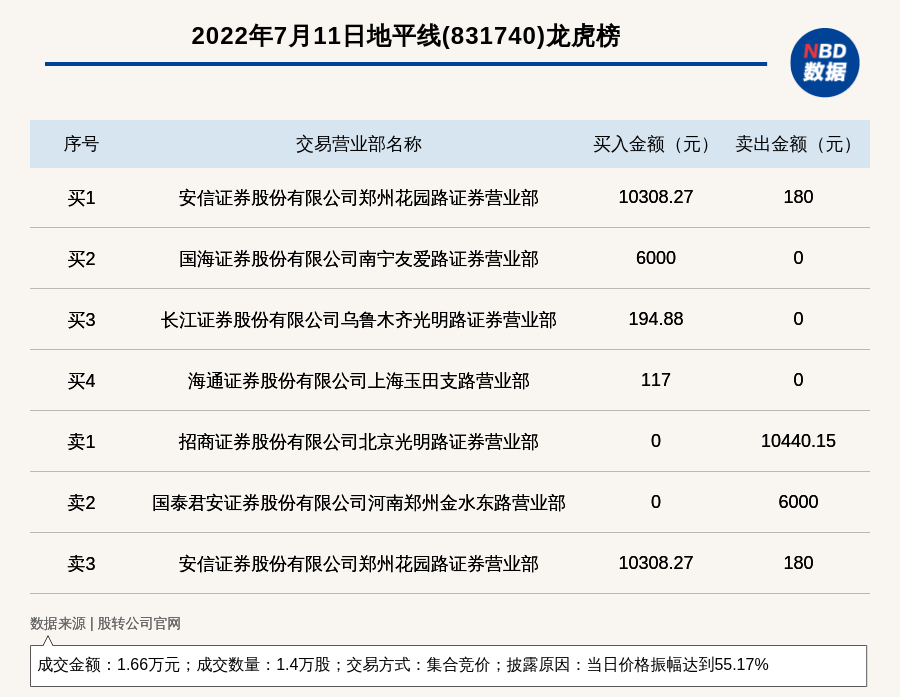
Task: Click the title 2022年7月11日地平线(831740)龙虎榜
Action: (x=406, y=36)
